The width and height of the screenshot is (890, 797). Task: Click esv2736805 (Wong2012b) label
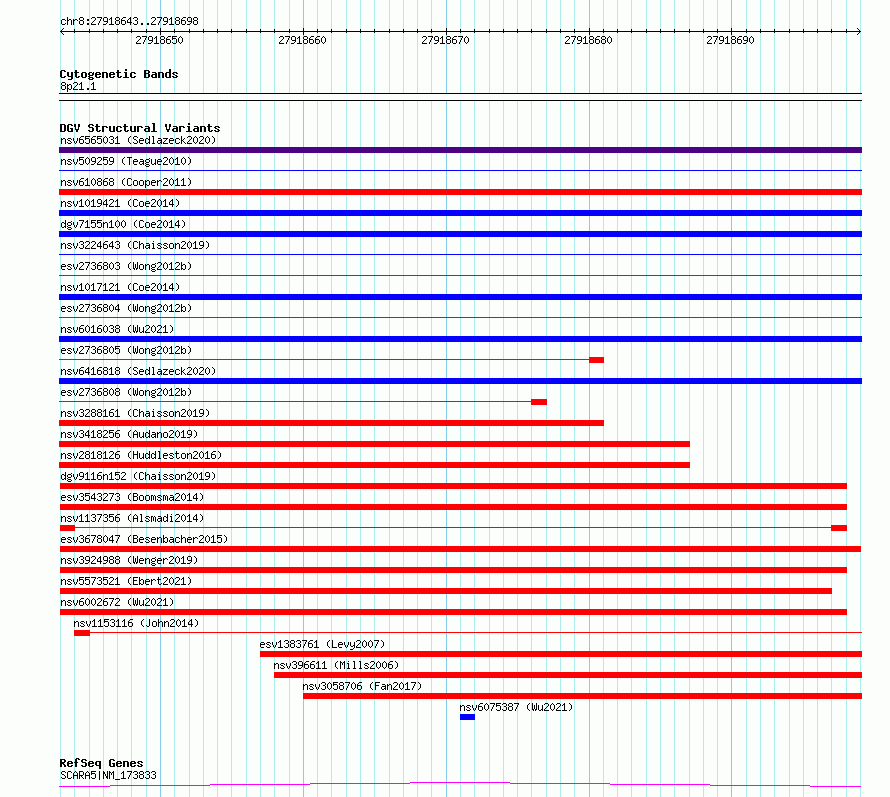point(126,350)
